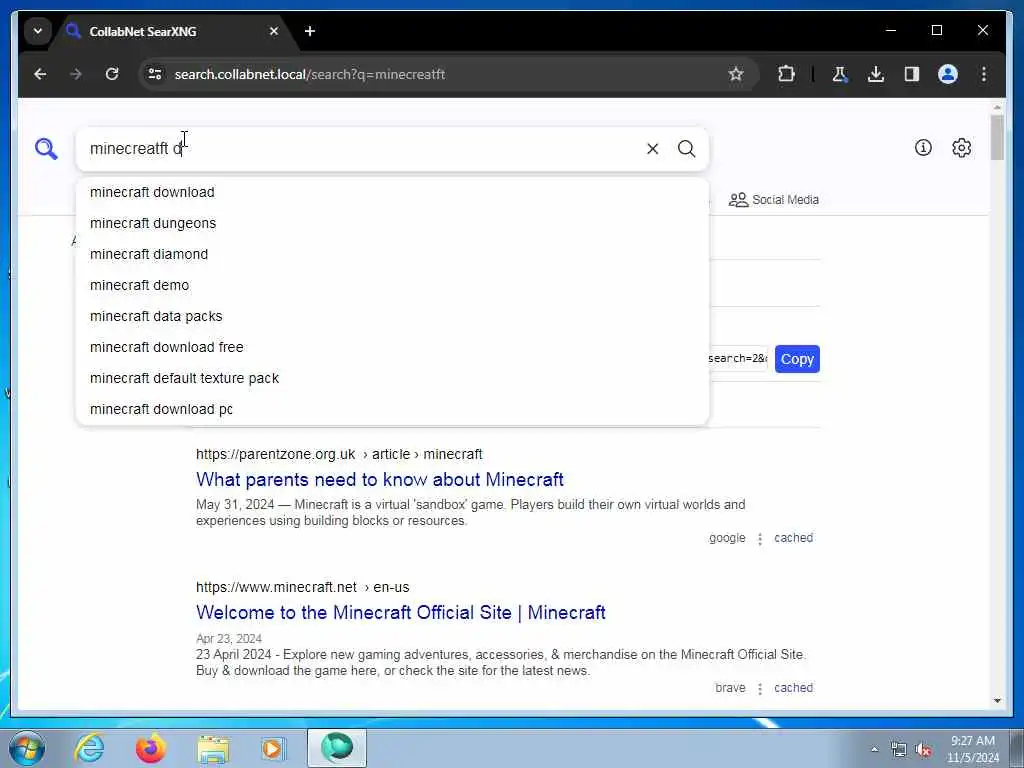
Task: Open the tab search dropdown arrow
Action: [38, 31]
